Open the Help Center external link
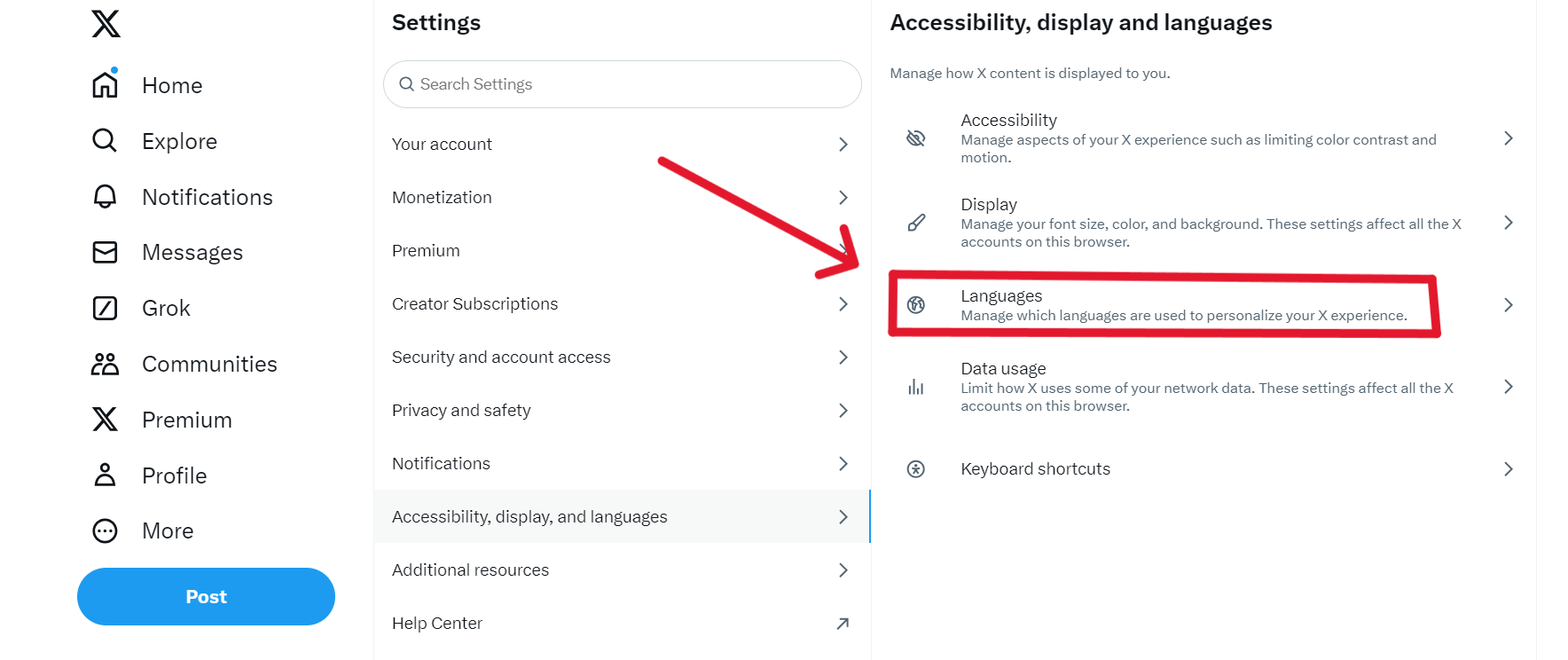Image resolution: width=1568 pixels, height=660 pixels. click(x=621, y=623)
